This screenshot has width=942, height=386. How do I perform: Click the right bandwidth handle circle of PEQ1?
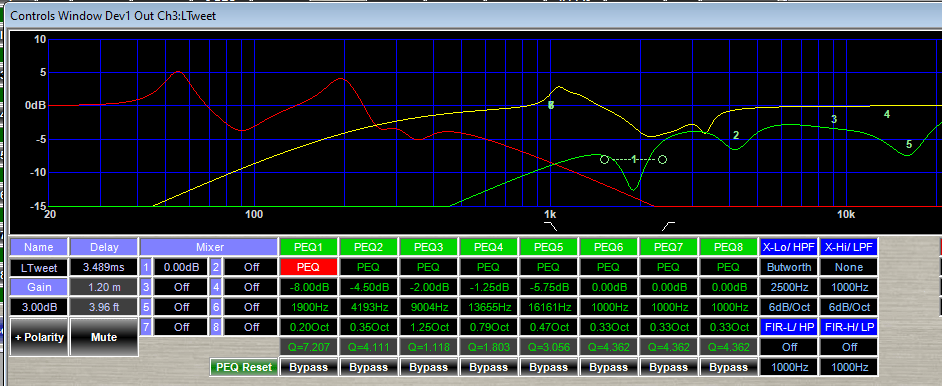pyautogui.click(x=663, y=160)
